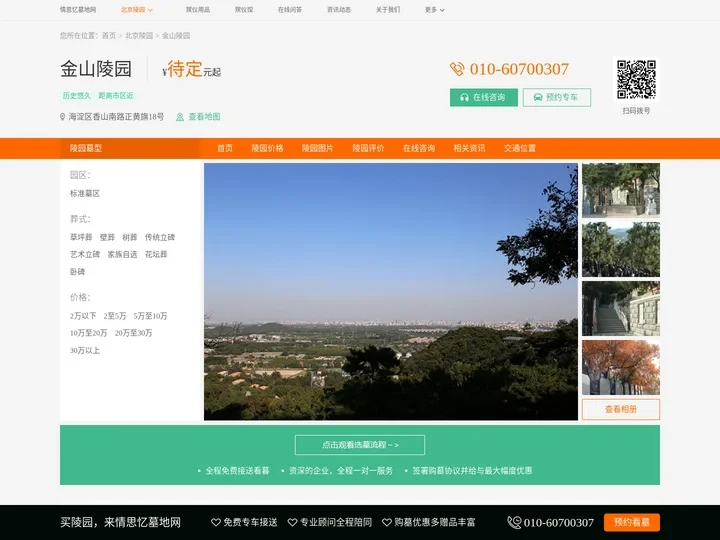Filter by 艺术立碑 burial style
The image size is (720, 540).
point(85,254)
